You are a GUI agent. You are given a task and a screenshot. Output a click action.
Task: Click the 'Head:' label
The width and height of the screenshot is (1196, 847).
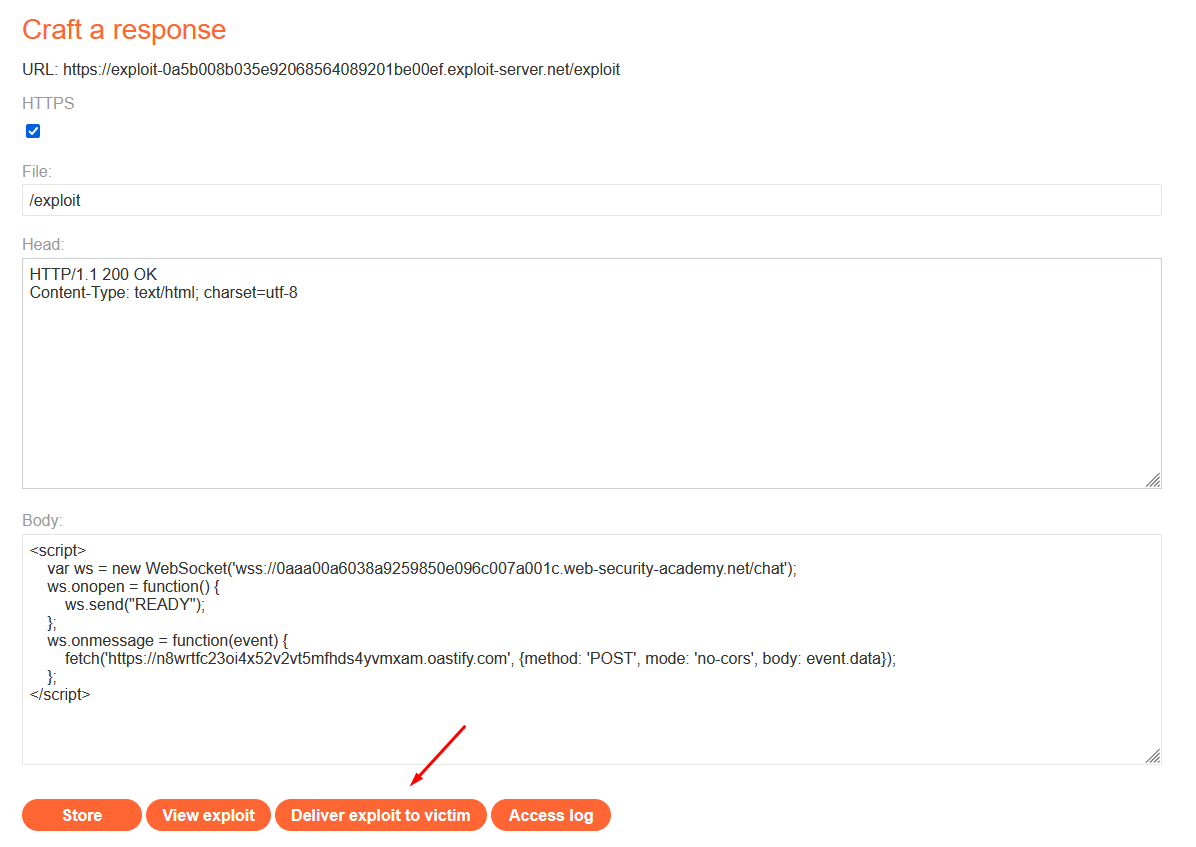point(43,245)
